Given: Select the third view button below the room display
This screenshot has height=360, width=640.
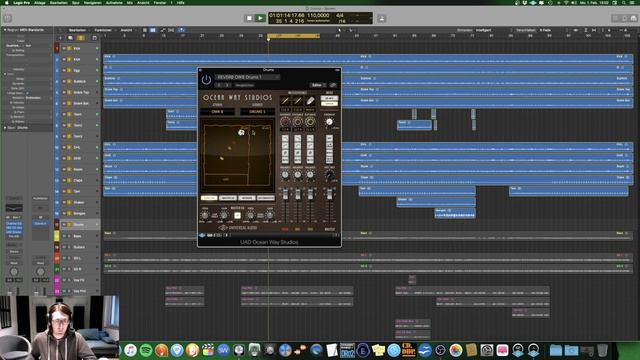Looking at the screenshot, I should click(247, 198).
